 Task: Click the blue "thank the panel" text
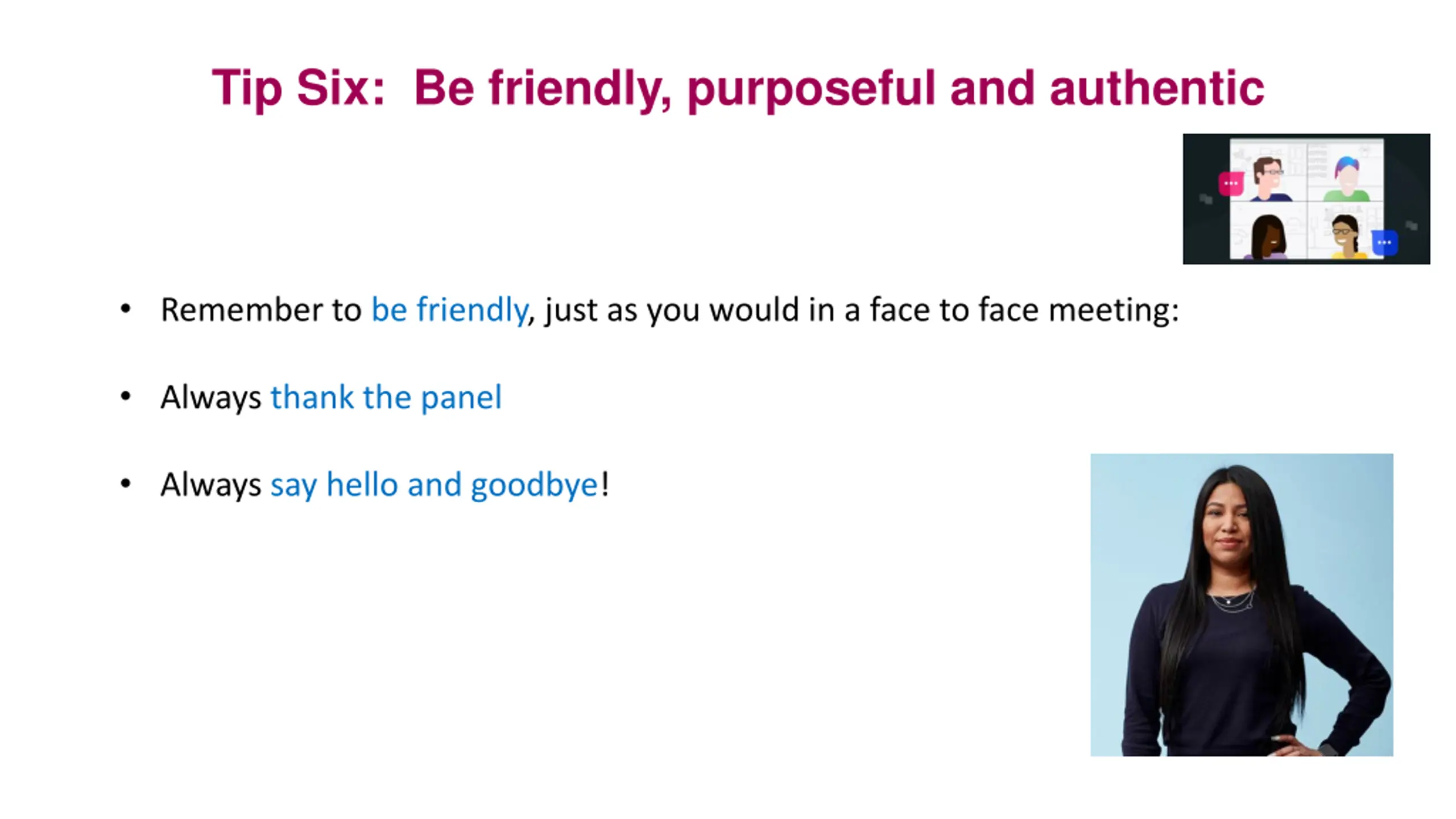click(x=386, y=397)
